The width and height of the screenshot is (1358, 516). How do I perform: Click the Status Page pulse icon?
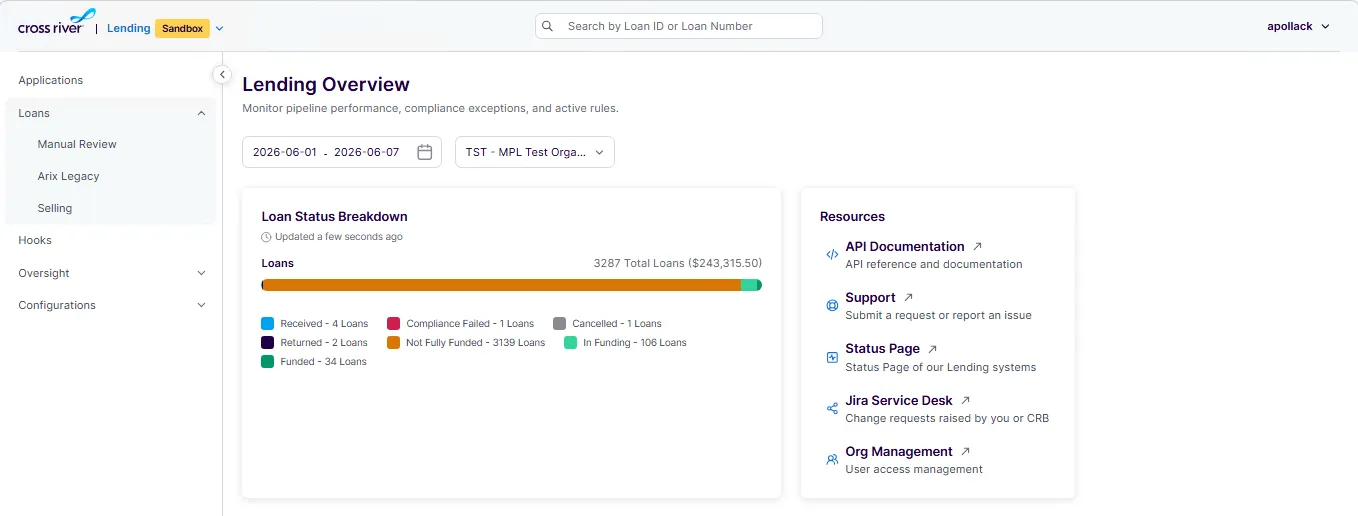click(832, 357)
